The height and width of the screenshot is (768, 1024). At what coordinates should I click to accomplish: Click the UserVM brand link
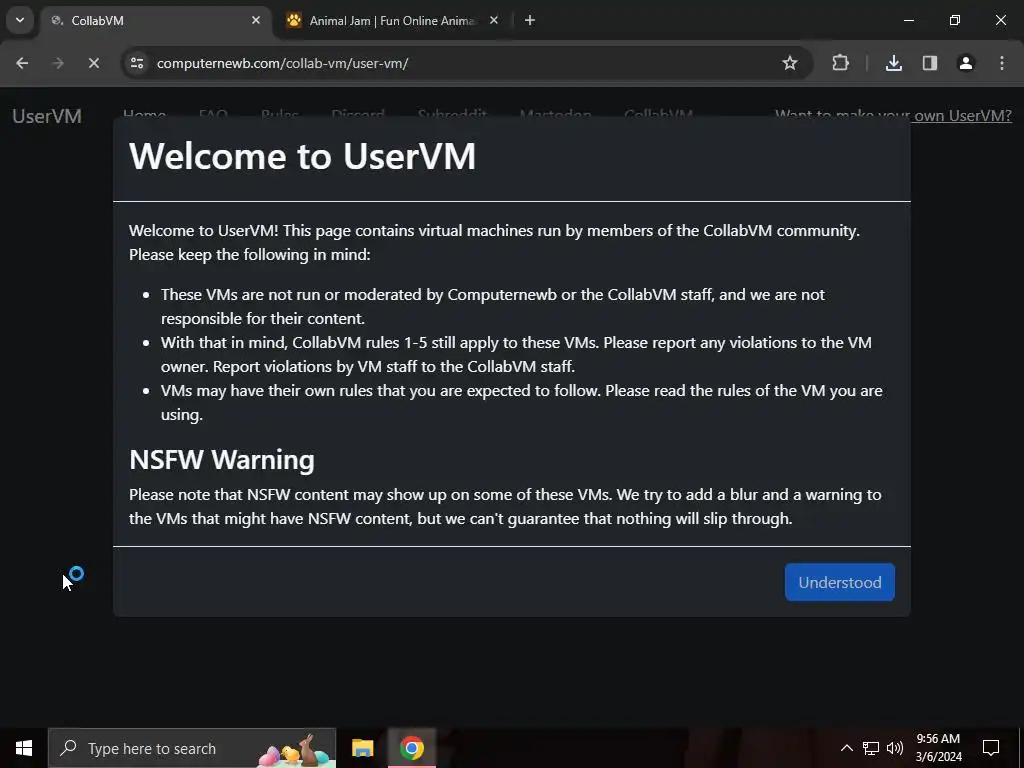(47, 116)
